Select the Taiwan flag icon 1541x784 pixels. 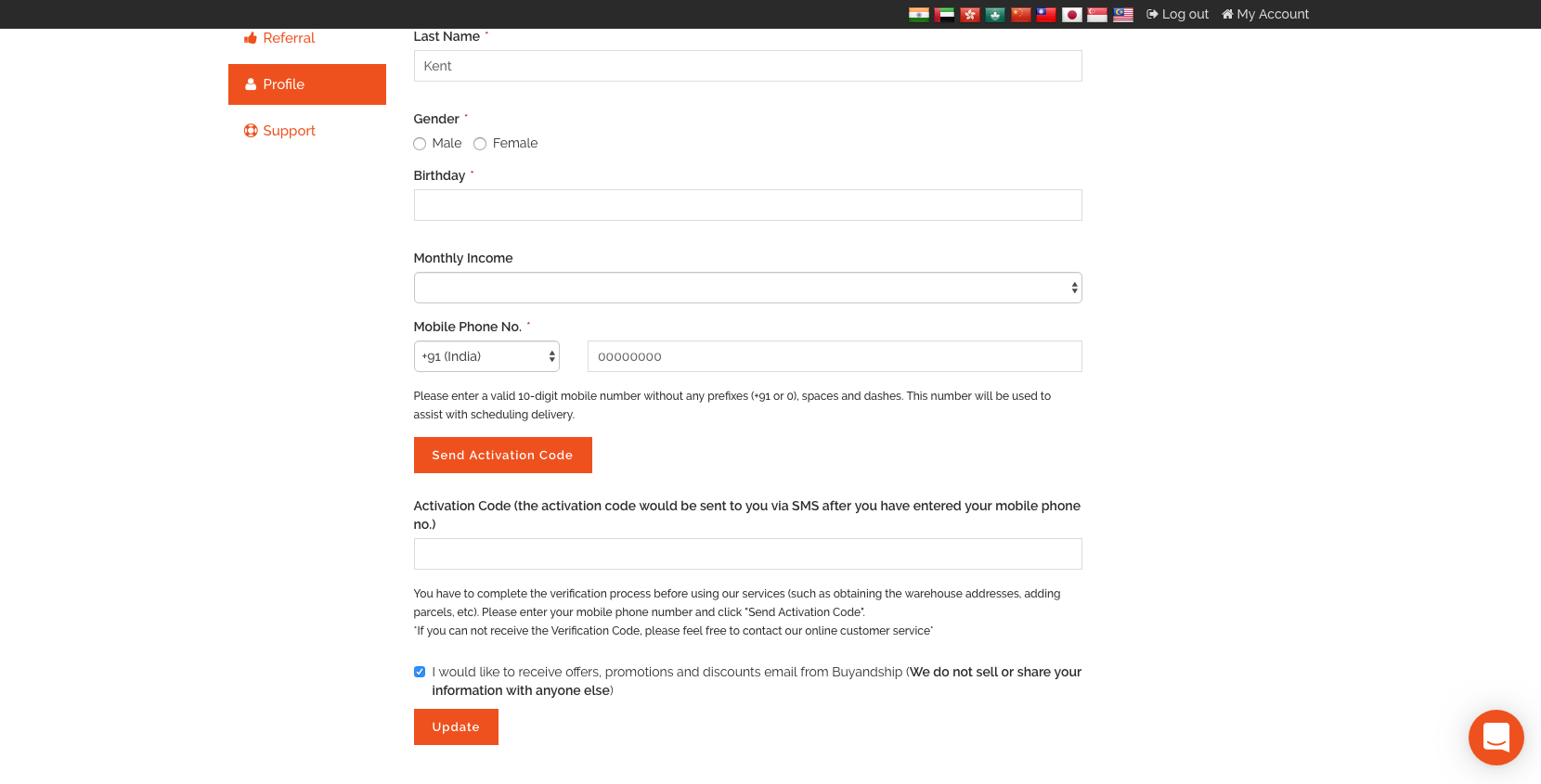tap(1046, 14)
